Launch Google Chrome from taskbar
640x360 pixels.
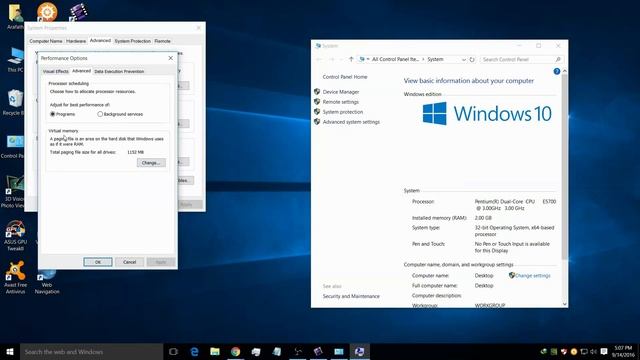(x=236, y=352)
